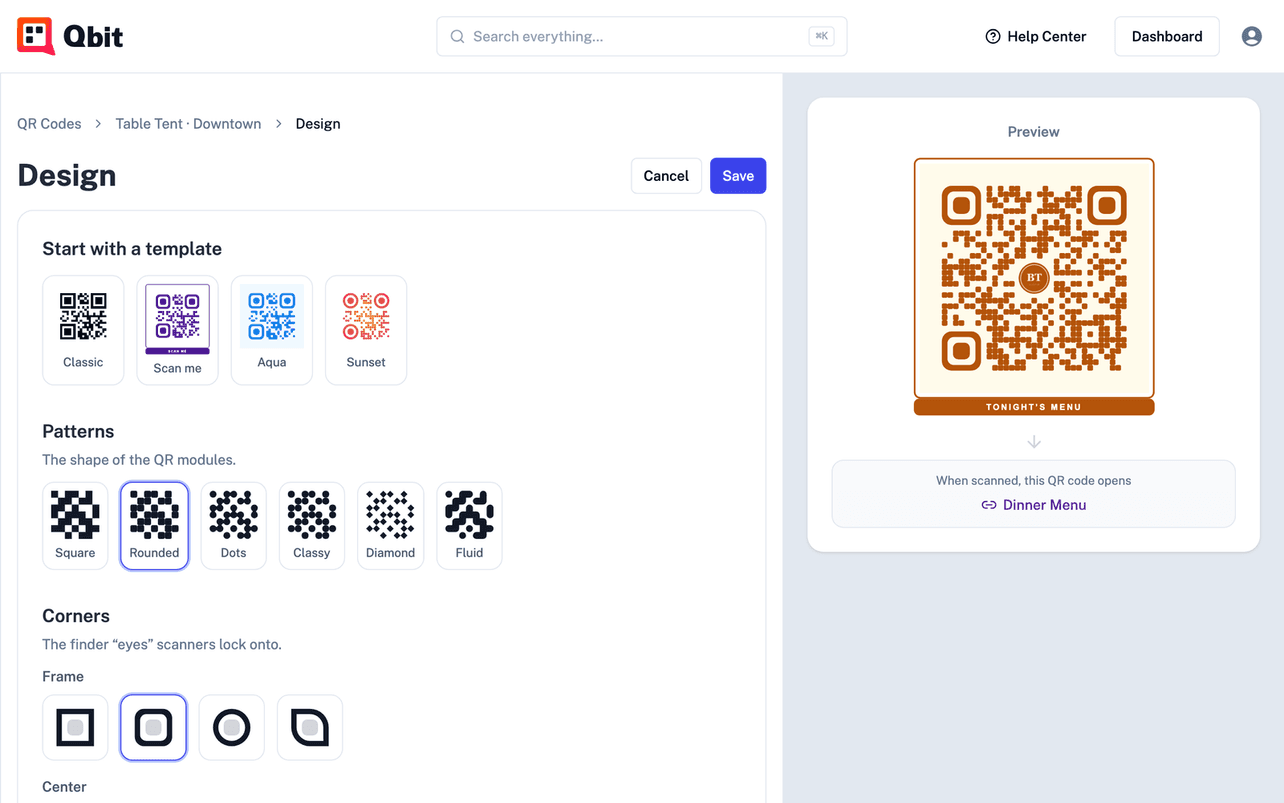Click the Design breadcrumb item
Screen dimensions: 1284x803
(x=318, y=124)
